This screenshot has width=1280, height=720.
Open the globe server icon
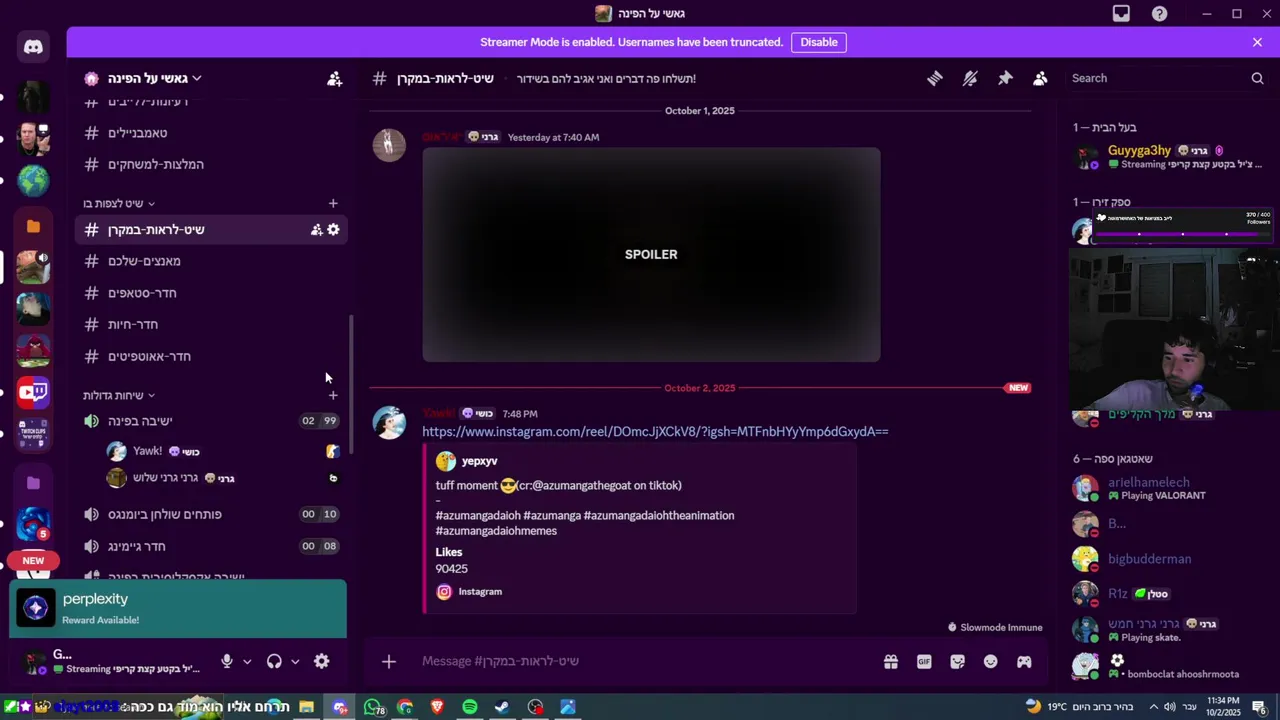(x=33, y=181)
